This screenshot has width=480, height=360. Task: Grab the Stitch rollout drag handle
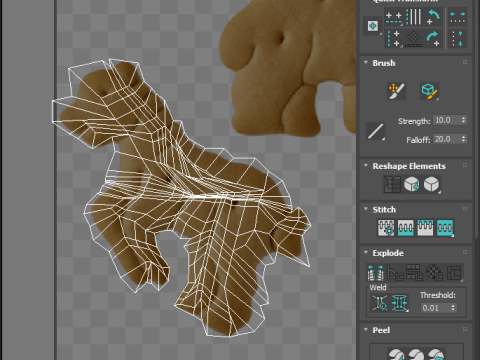click(465, 209)
